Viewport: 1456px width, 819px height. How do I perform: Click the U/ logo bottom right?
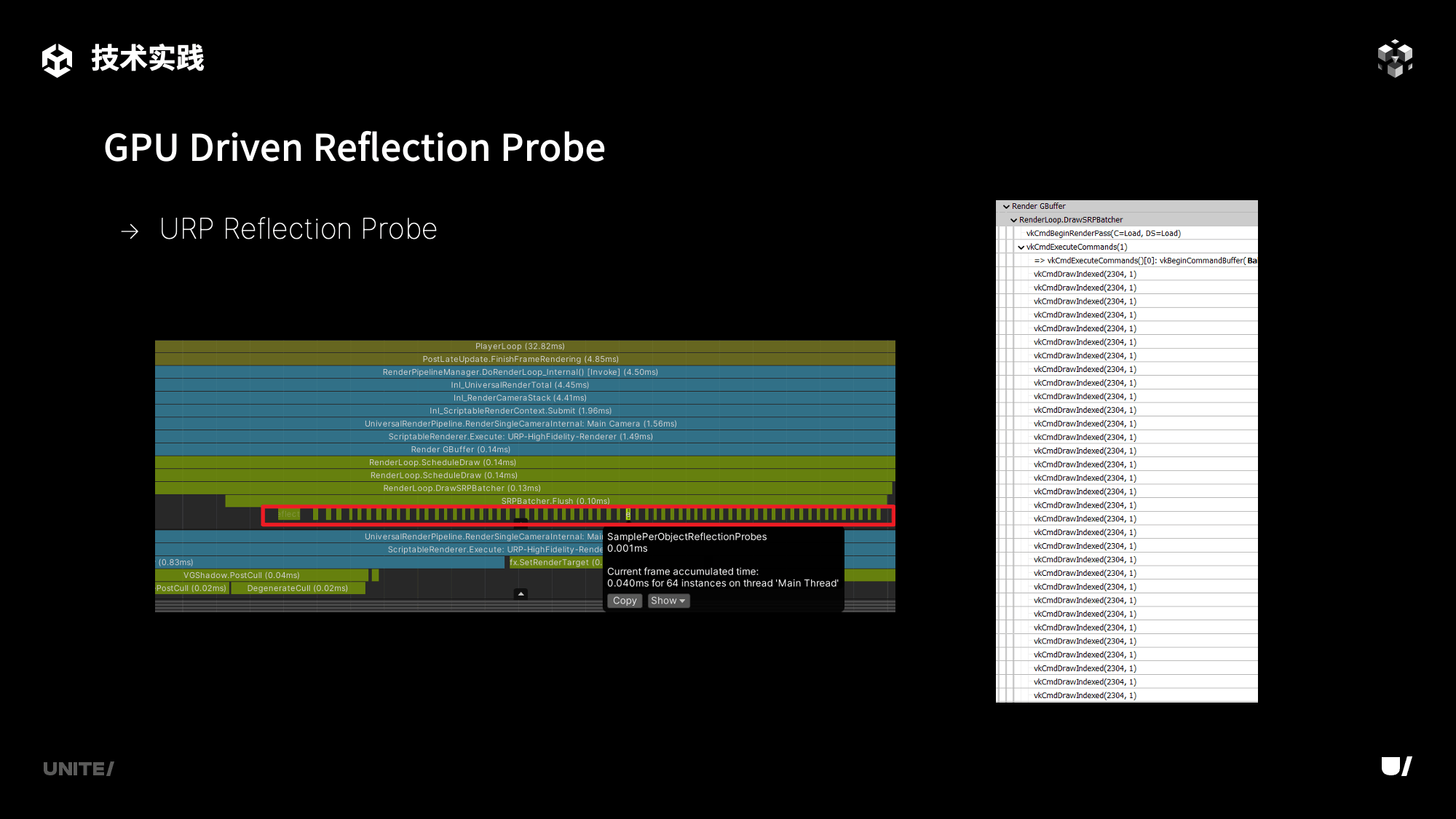[x=1396, y=767]
